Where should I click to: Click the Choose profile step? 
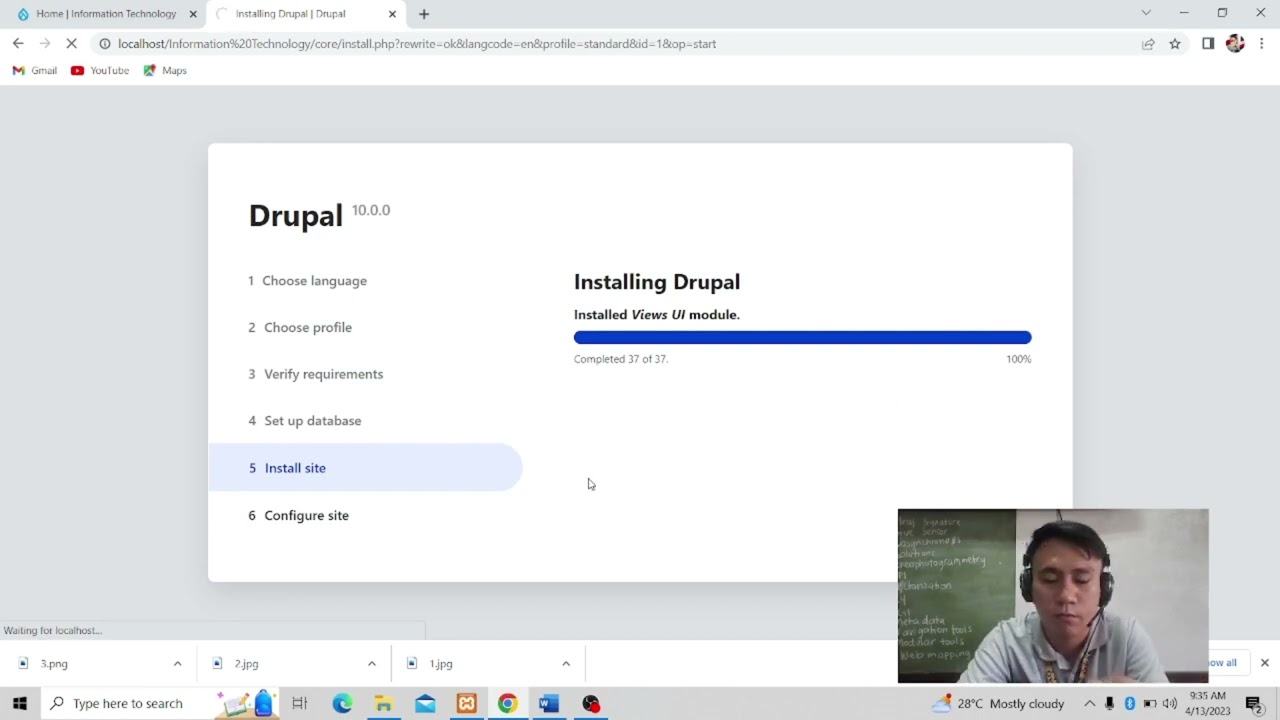pyautogui.click(x=300, y=328)
